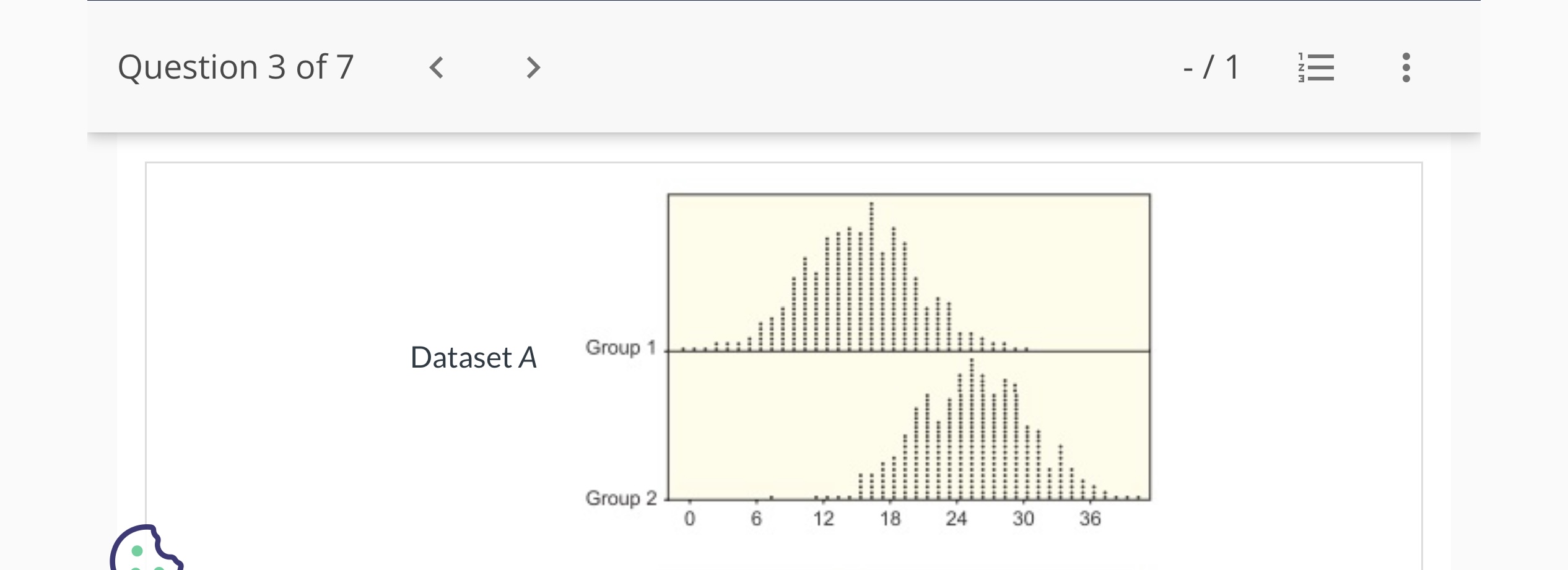Click the right arrow navigation control

tap(533, 68)
